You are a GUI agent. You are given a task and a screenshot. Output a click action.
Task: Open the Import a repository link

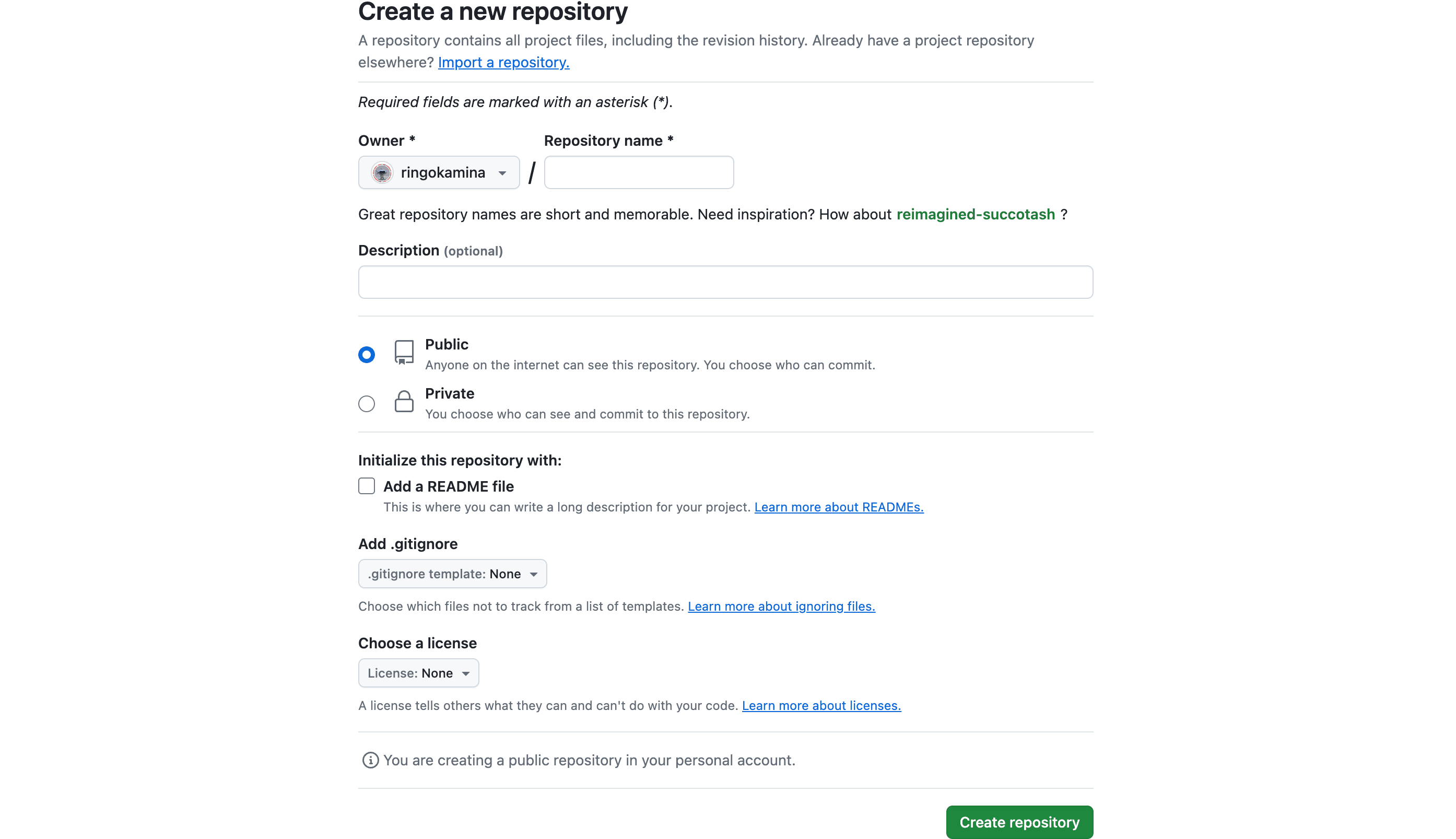click(x=503, y=62)
